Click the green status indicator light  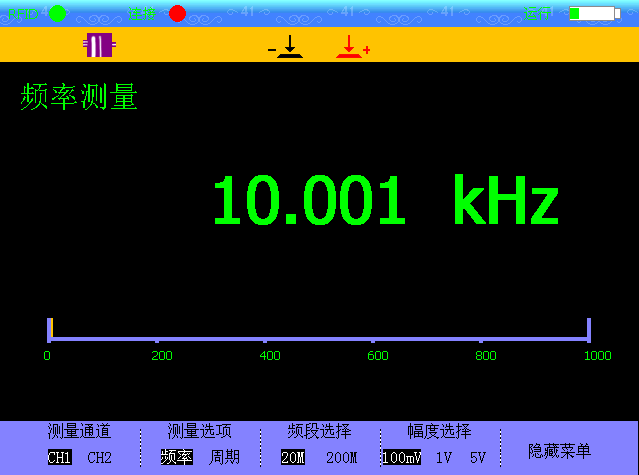tap(58, 13)
